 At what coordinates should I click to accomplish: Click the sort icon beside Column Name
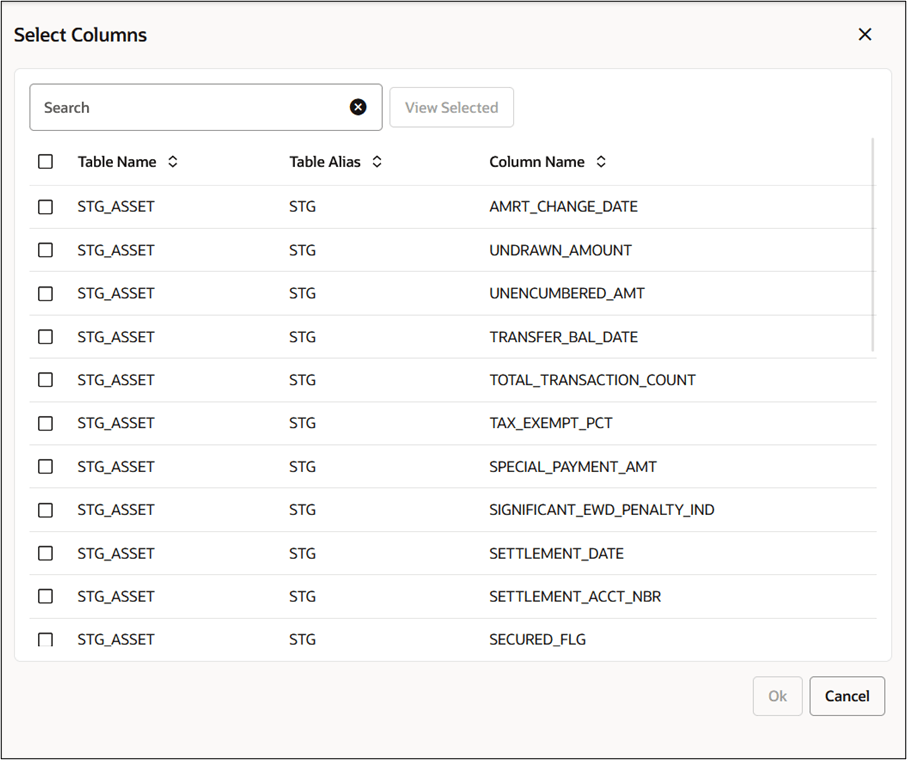600,161
